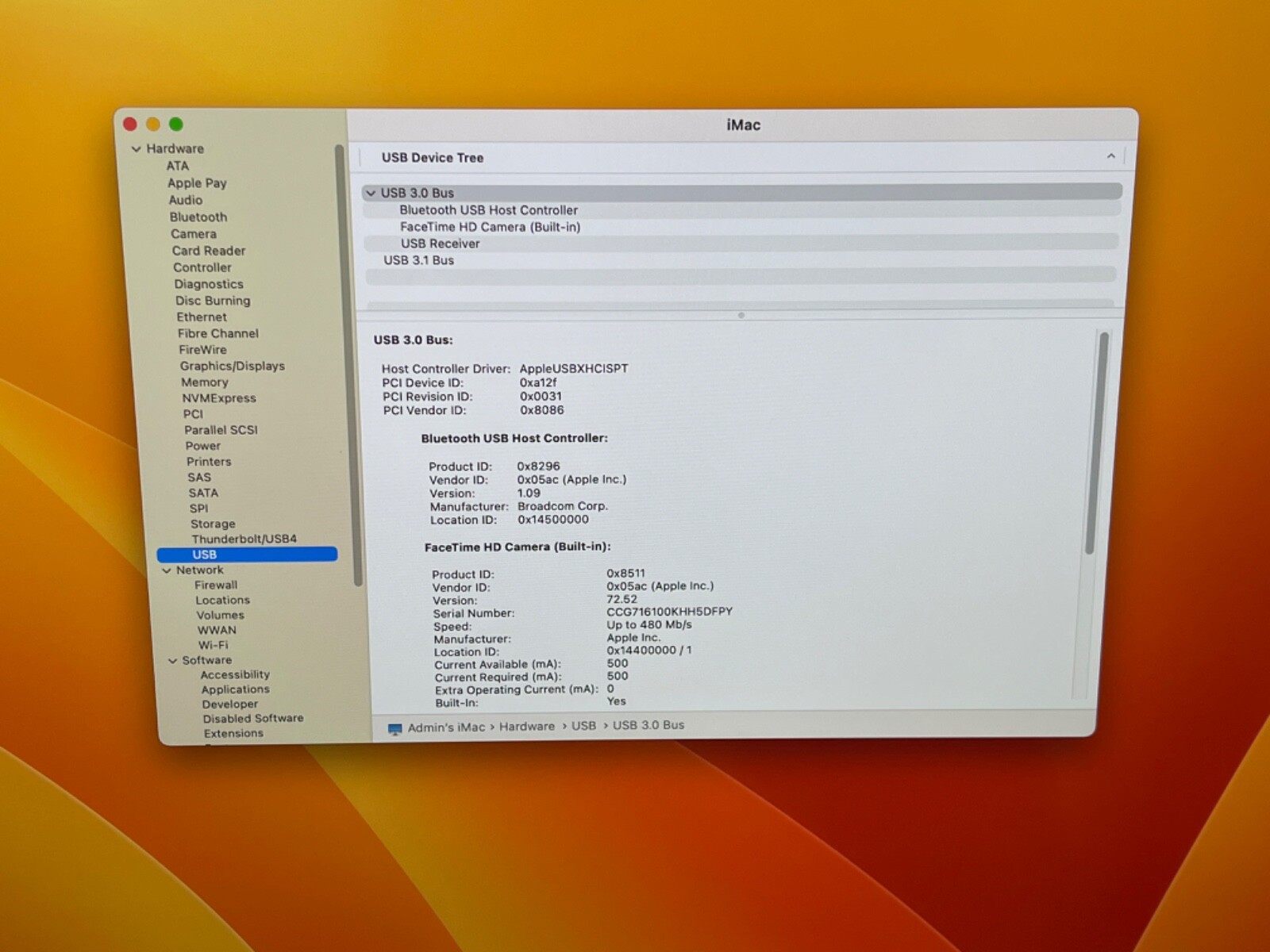The height and width of the screenshot is (952, 1270).
Task: Click the Broadcom Corp. manufacturer value
Action: tap(563, 506)
